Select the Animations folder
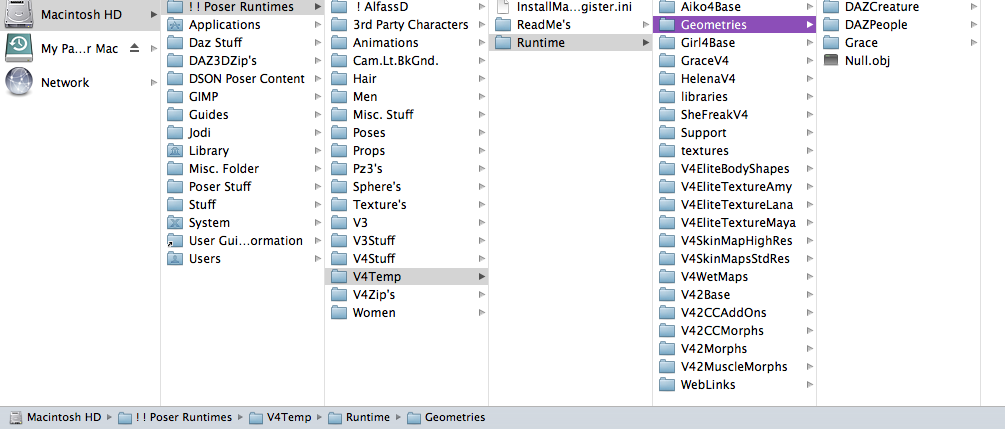Viewport: 1005px width, 429px height. pyautogui.click(x=407, y=43)
